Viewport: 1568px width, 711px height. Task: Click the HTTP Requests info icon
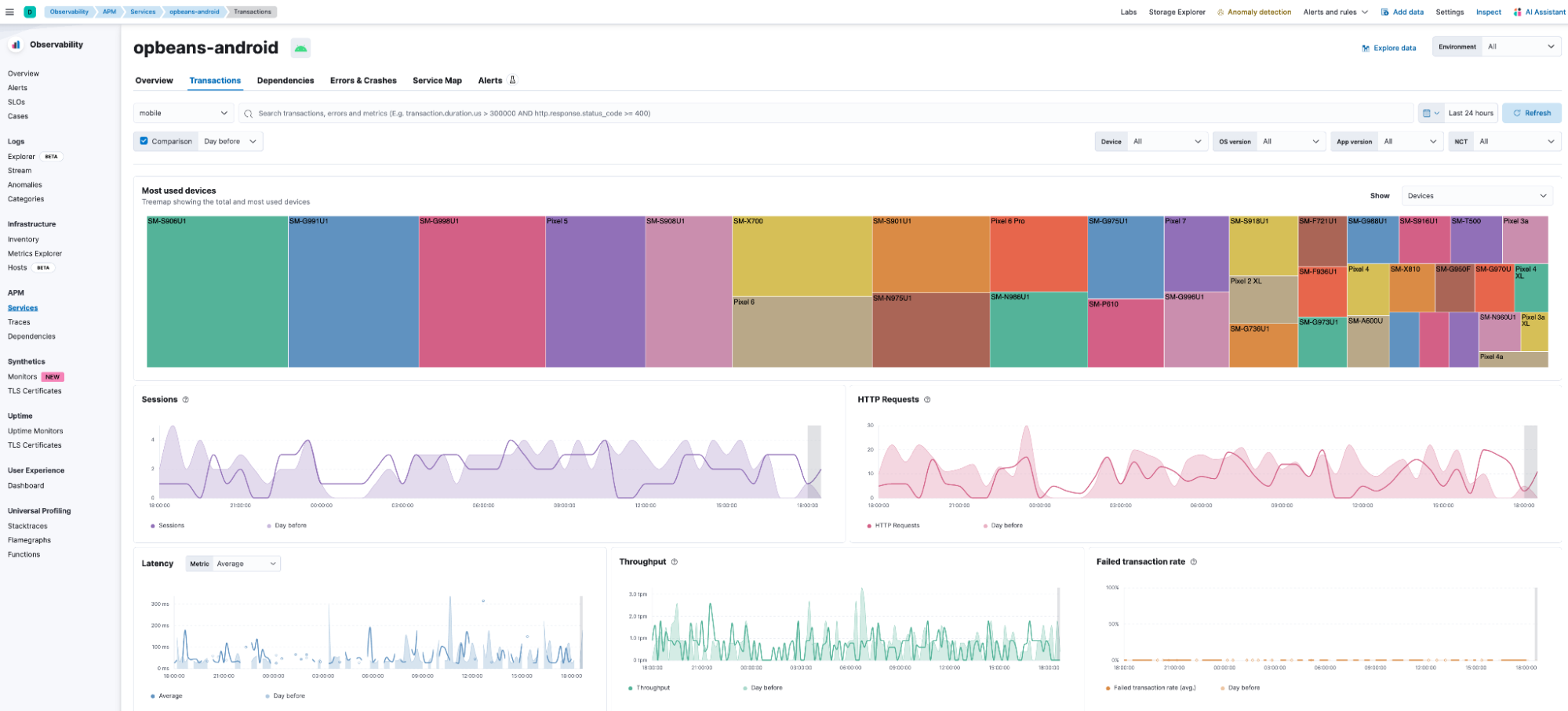pos(927,400)
